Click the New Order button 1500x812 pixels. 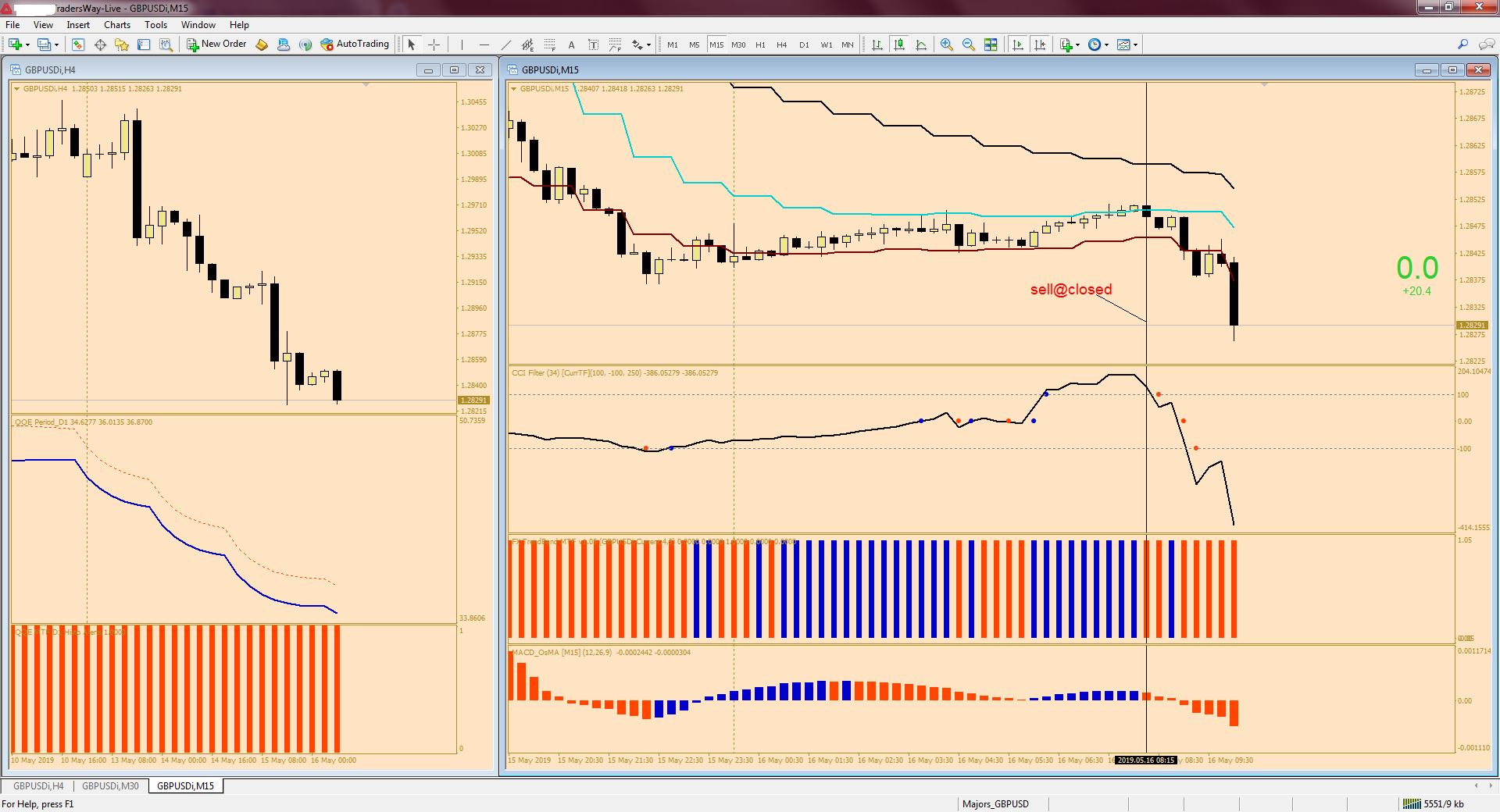pos(216,45)
